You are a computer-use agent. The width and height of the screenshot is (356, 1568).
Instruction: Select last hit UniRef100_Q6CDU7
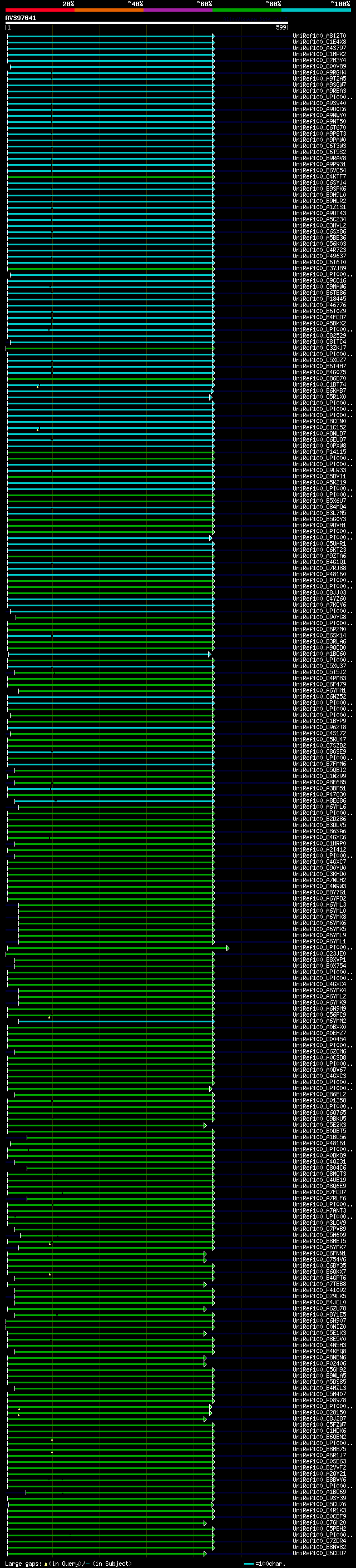point(319,1553)
